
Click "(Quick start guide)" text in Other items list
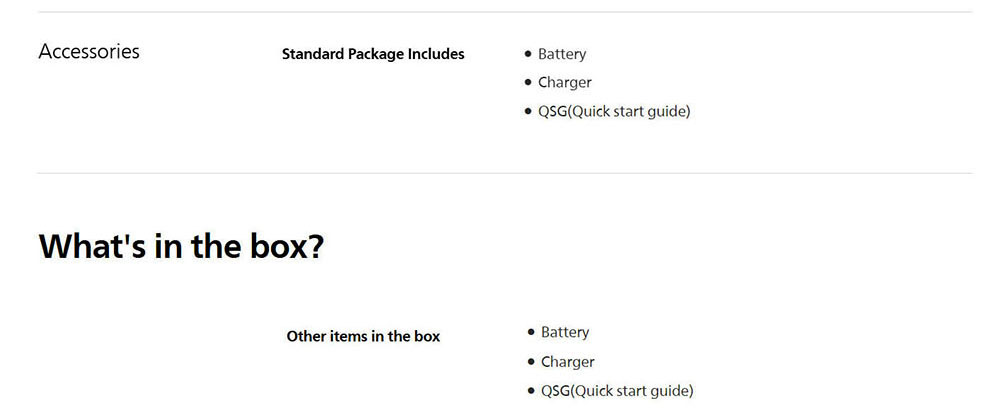[632, 391]
